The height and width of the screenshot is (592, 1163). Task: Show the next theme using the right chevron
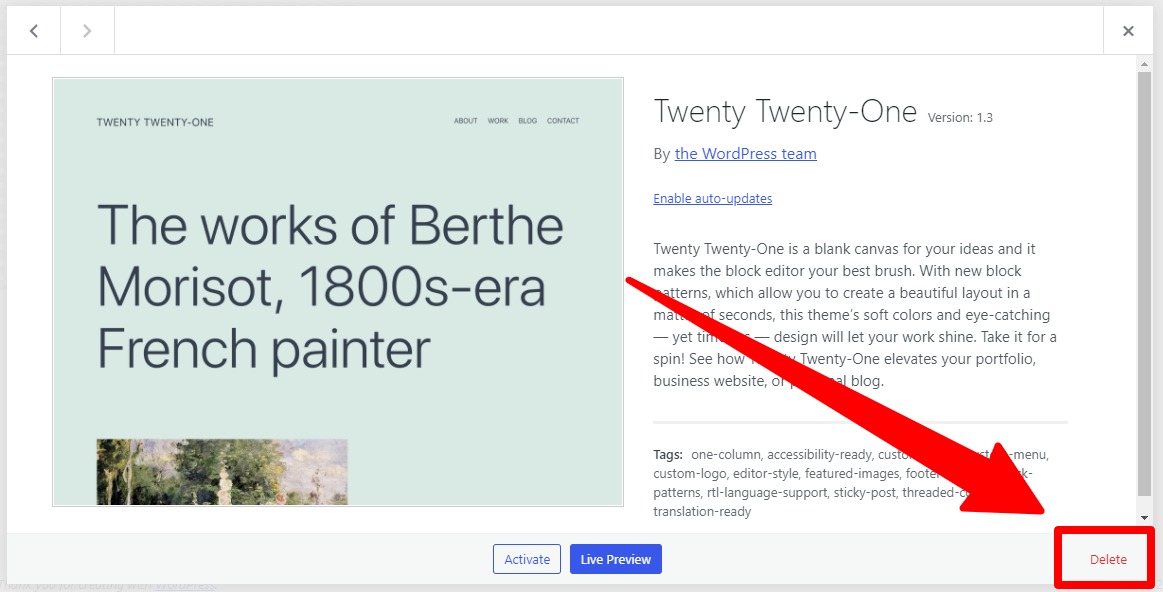pyautogui.click(x=88, y=30)
